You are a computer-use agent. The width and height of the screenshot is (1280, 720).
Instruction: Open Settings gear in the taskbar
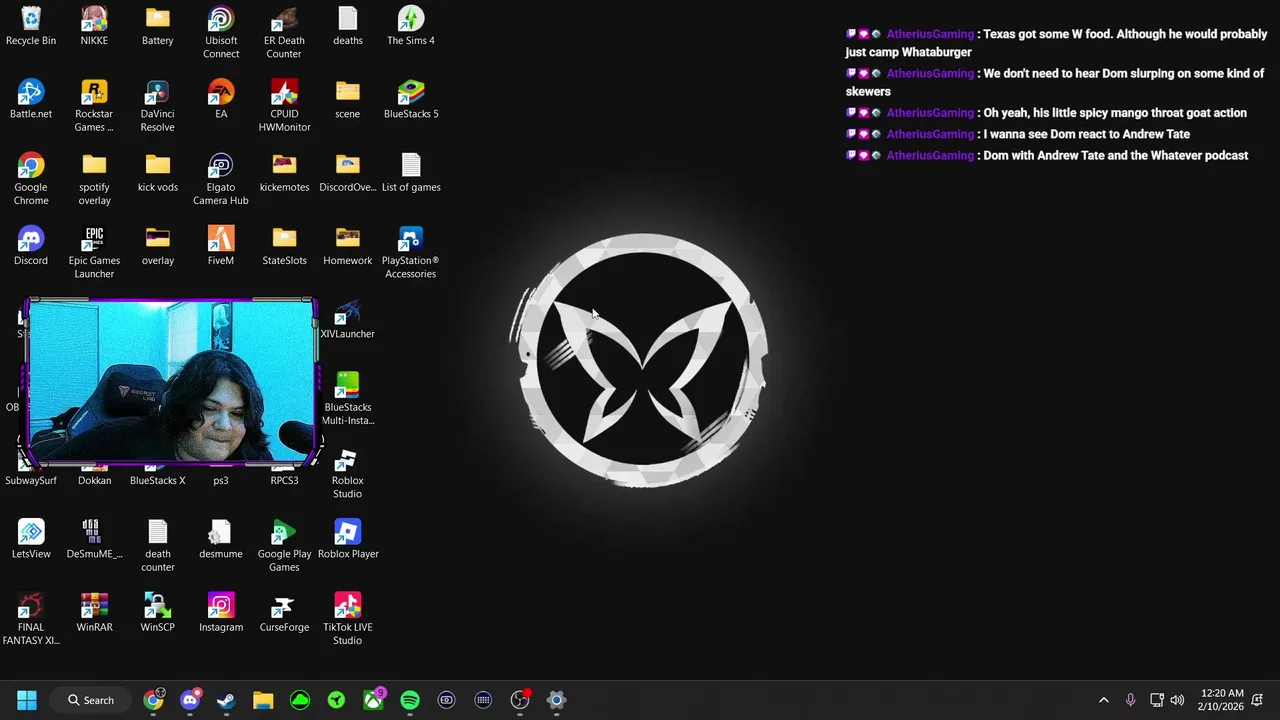pyautogui.click(x=556, y=700)
